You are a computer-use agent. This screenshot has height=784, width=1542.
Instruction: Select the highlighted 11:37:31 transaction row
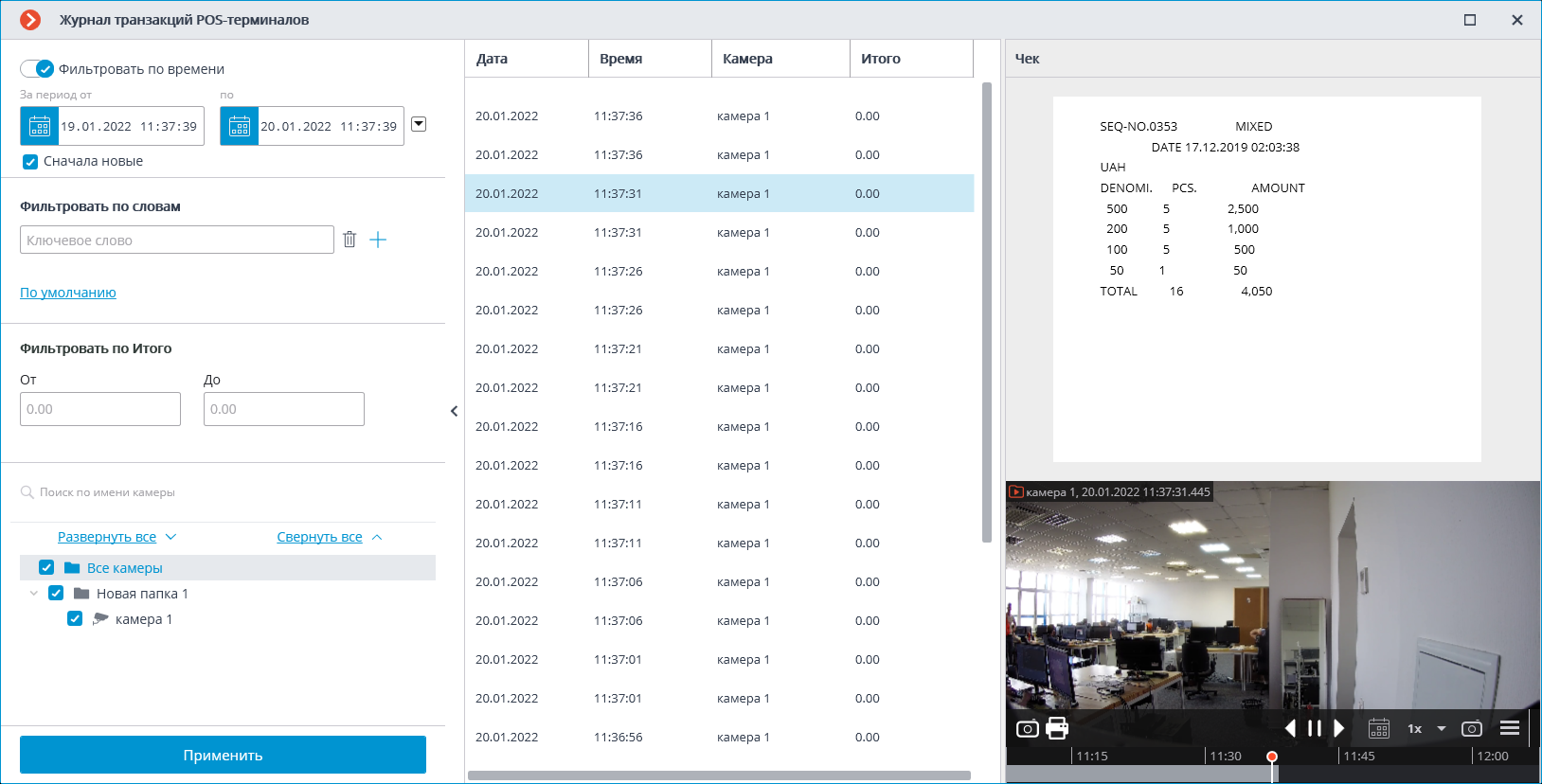coord(719,193)
